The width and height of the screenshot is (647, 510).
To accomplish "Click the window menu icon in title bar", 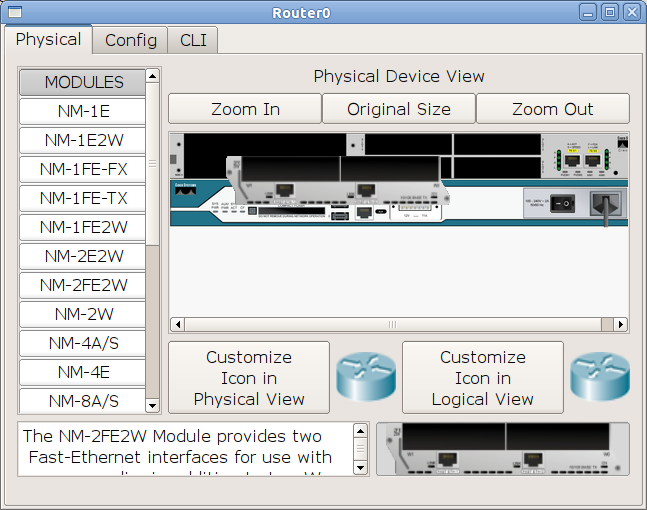I will (15, 12).
